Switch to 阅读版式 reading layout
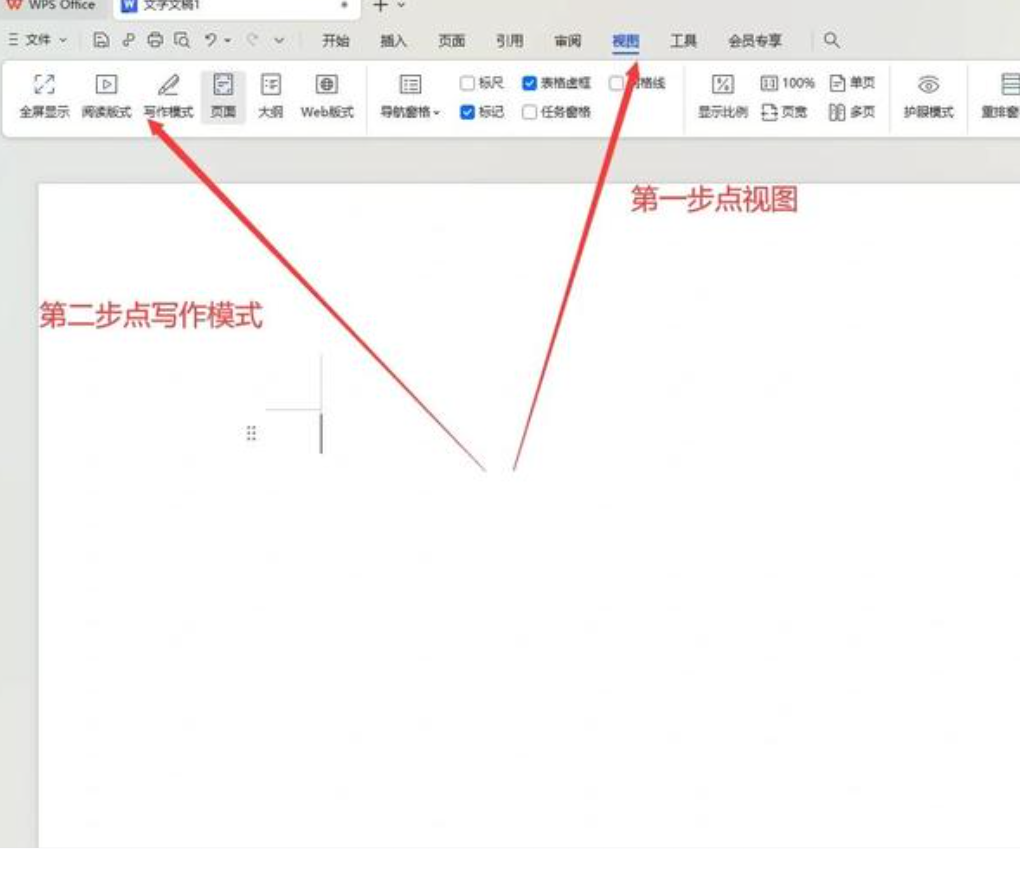Viewport: 1020px width, 885px height. [x=106, y=86]
